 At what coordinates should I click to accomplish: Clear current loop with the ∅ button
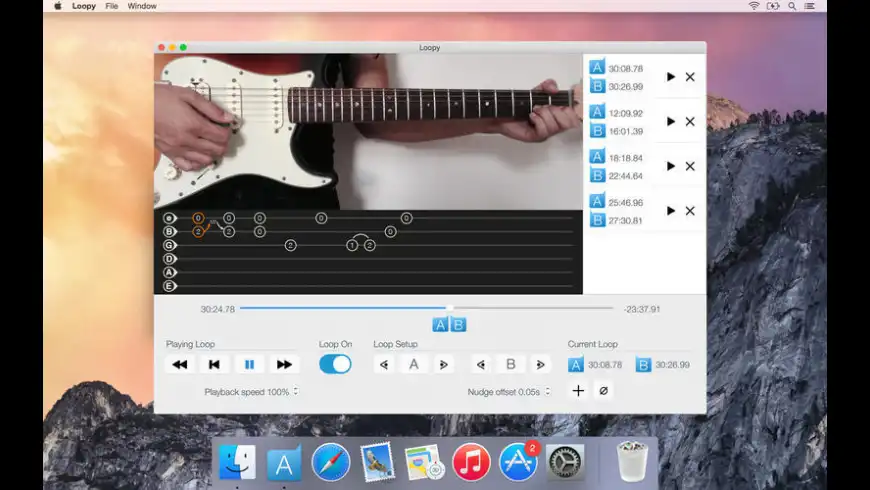pos(603,391)
